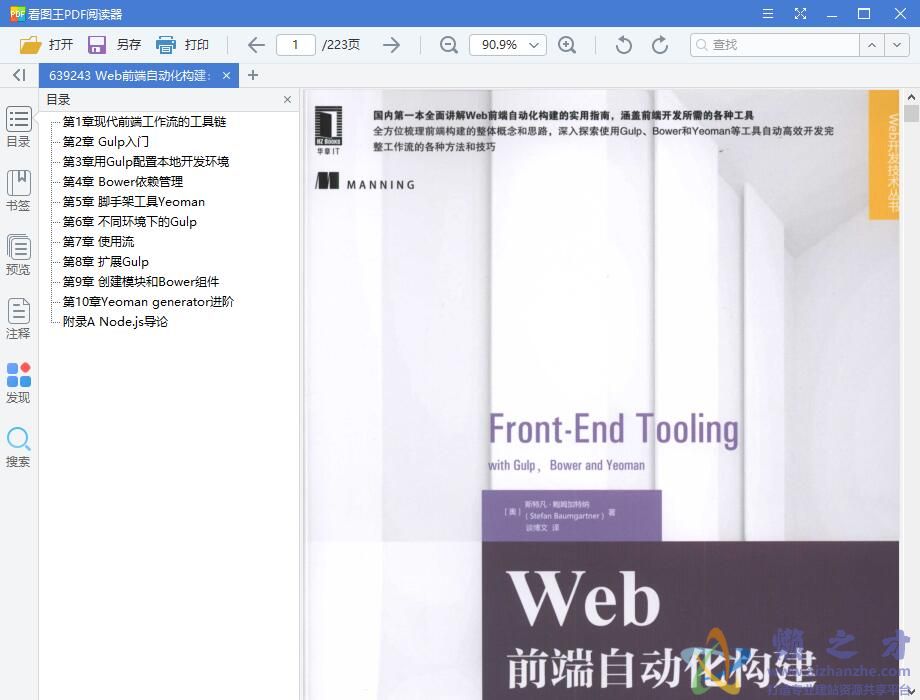Click the scrollbar down arrow
The image size is (920, 700).
[x=911, y=693]
